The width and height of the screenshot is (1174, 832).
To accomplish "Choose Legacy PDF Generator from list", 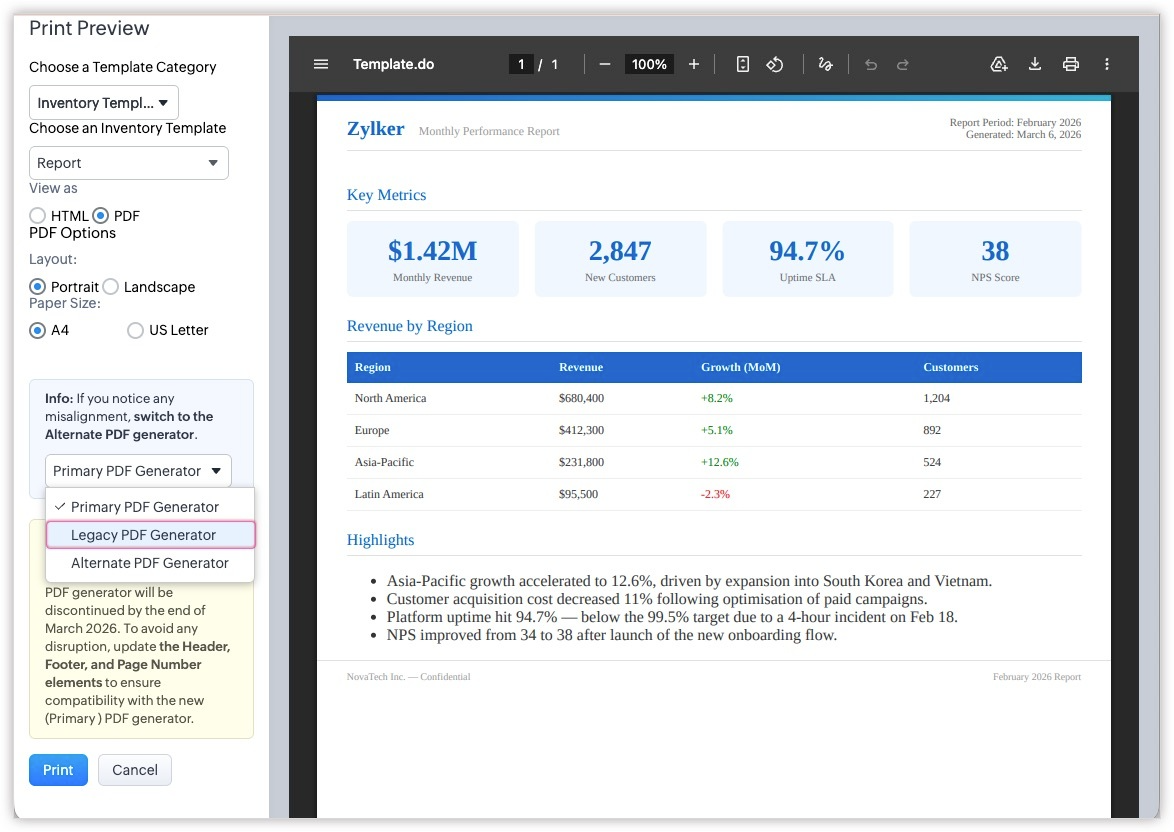I will (151, 535).
